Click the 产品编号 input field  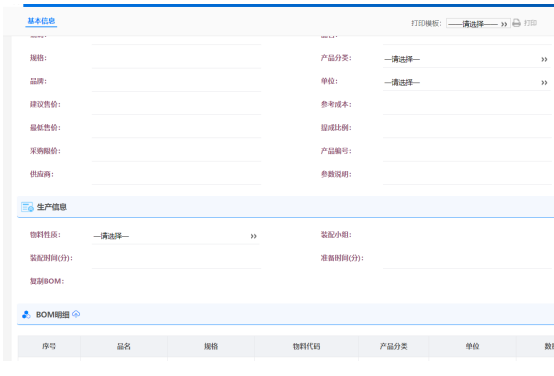pos(467,152)
